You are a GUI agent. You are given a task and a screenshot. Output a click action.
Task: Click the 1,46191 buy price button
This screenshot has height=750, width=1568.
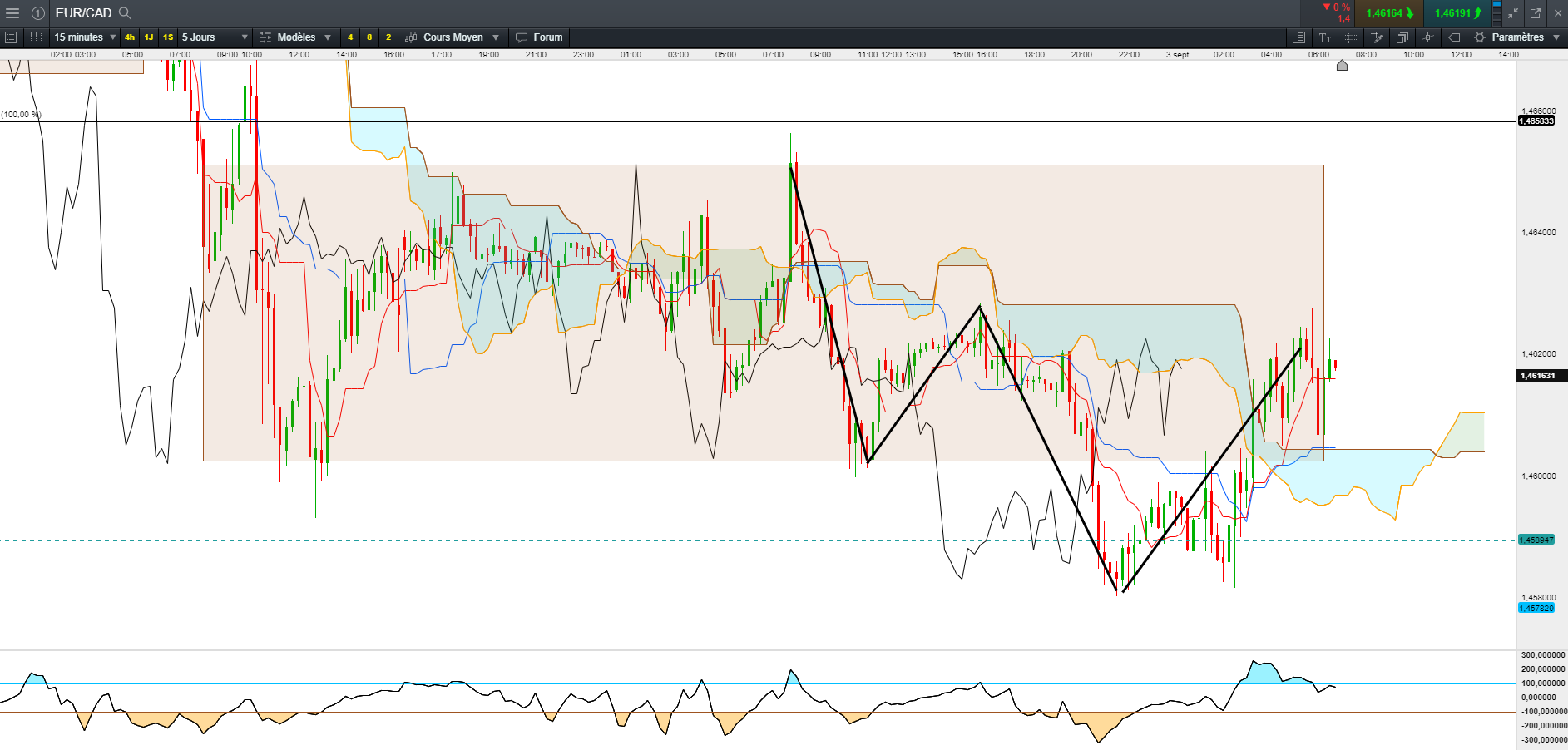(1458, 13)
